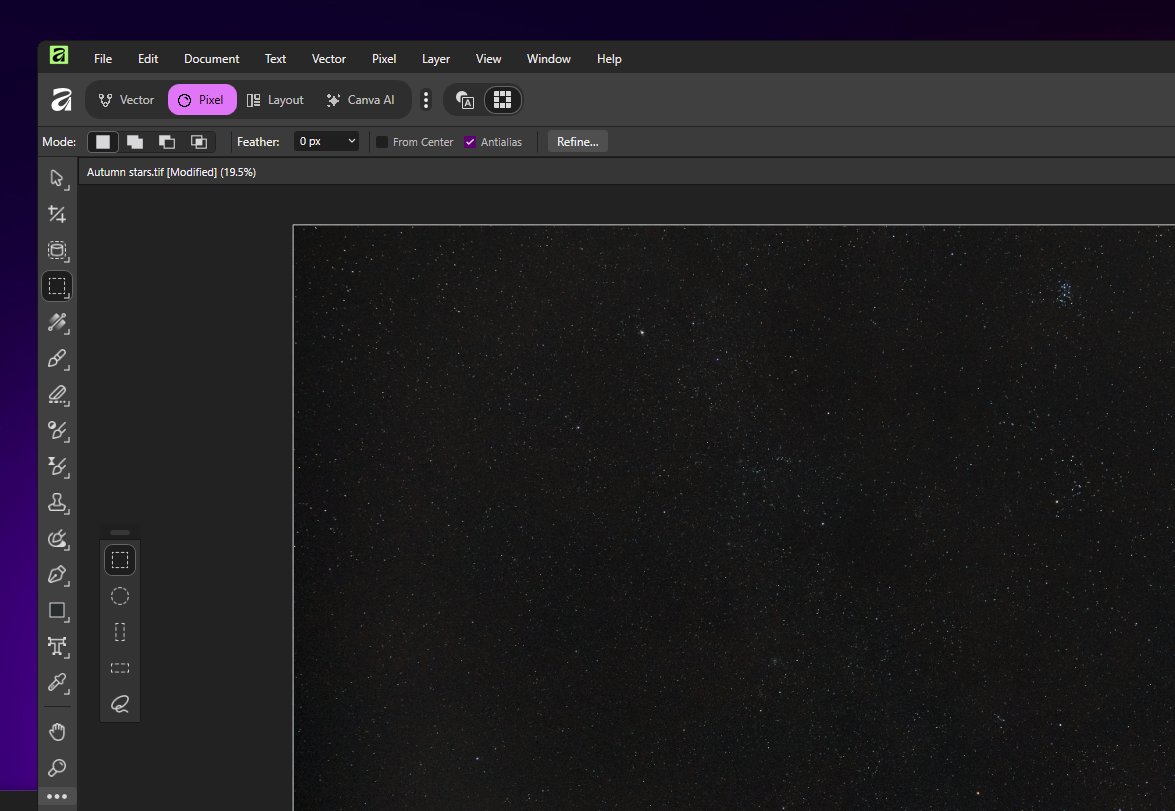Choose the Freehand Selection tool from the flyout
This screenshot has height=811, width=1175.
[120, 704]
